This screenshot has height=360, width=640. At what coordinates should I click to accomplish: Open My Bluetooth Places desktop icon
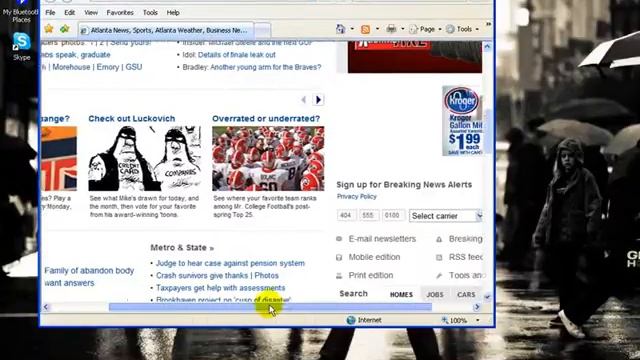pos(20,11)
